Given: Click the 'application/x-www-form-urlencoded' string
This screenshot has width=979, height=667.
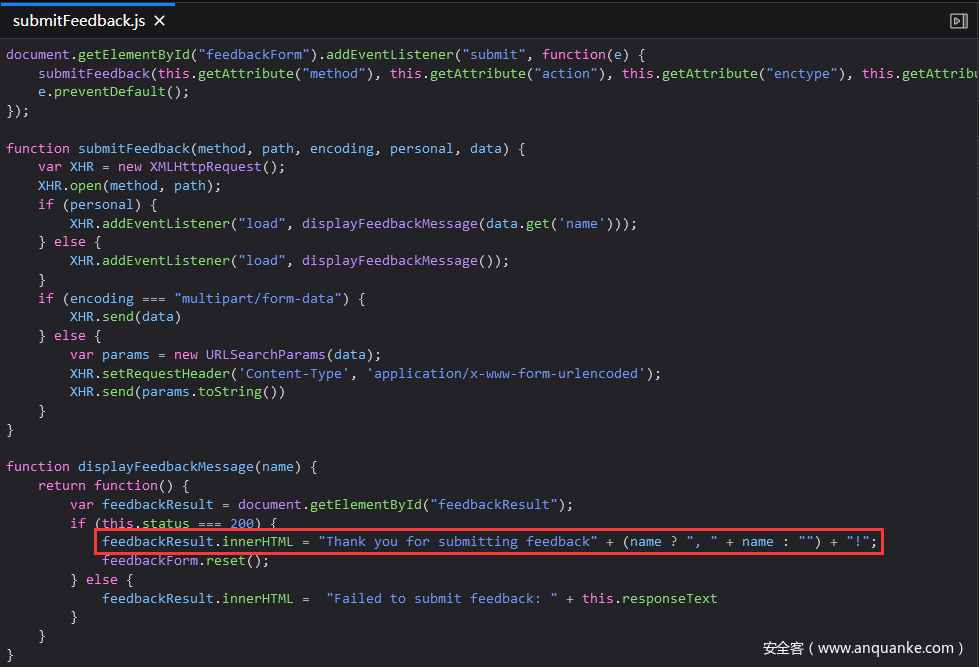Looking at the screenshot, I should click(x=509, y=373).
